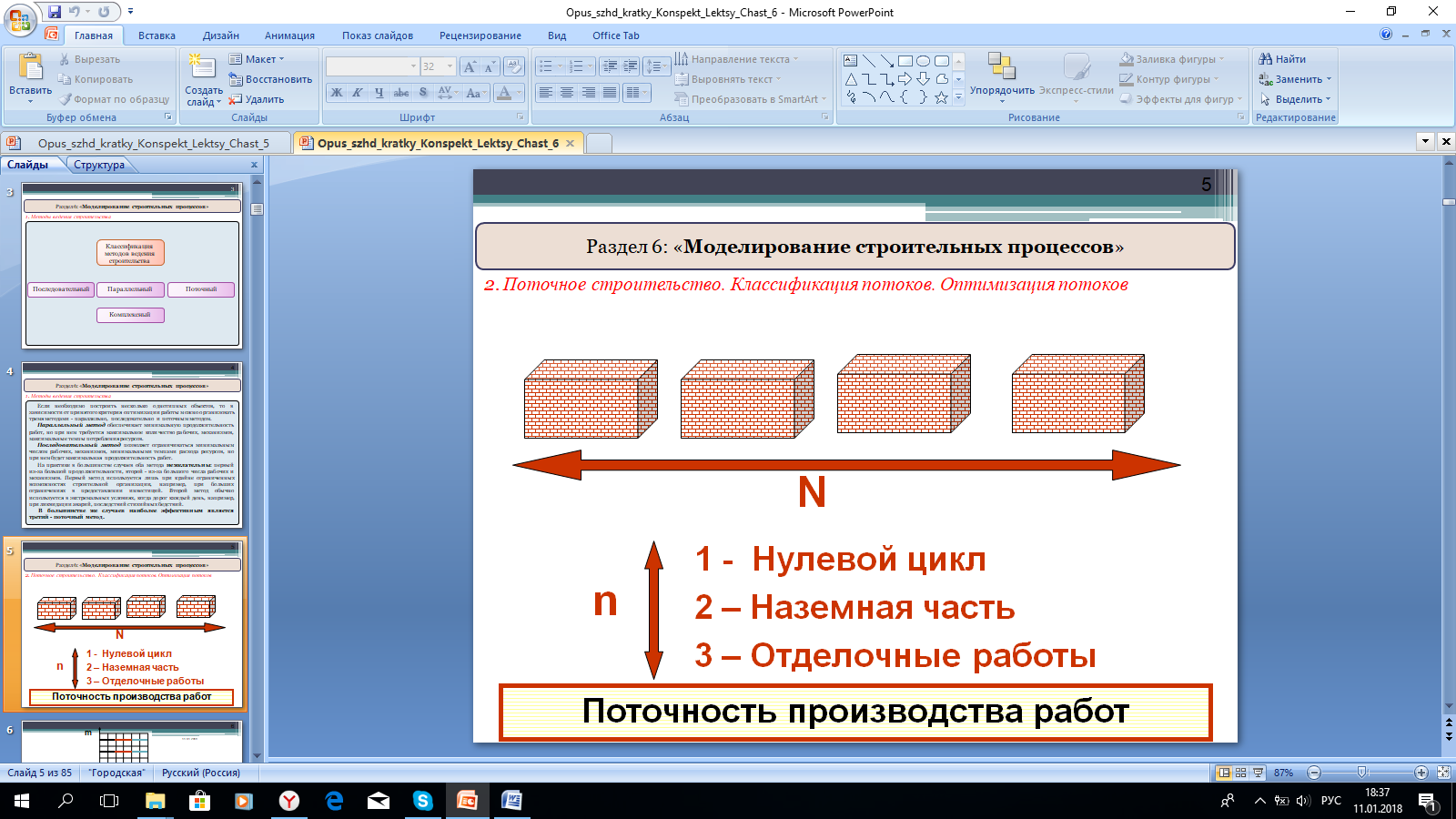Image resolution: width=1456 pixels, height=819 pixels.
Task: Select slide 4 thumbnail
Action: 132,445
